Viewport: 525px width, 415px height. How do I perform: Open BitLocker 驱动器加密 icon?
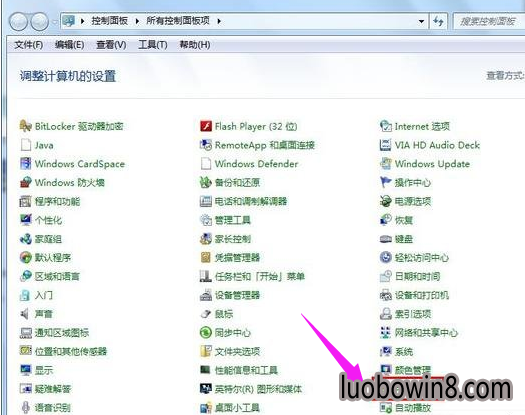point(26,126)
